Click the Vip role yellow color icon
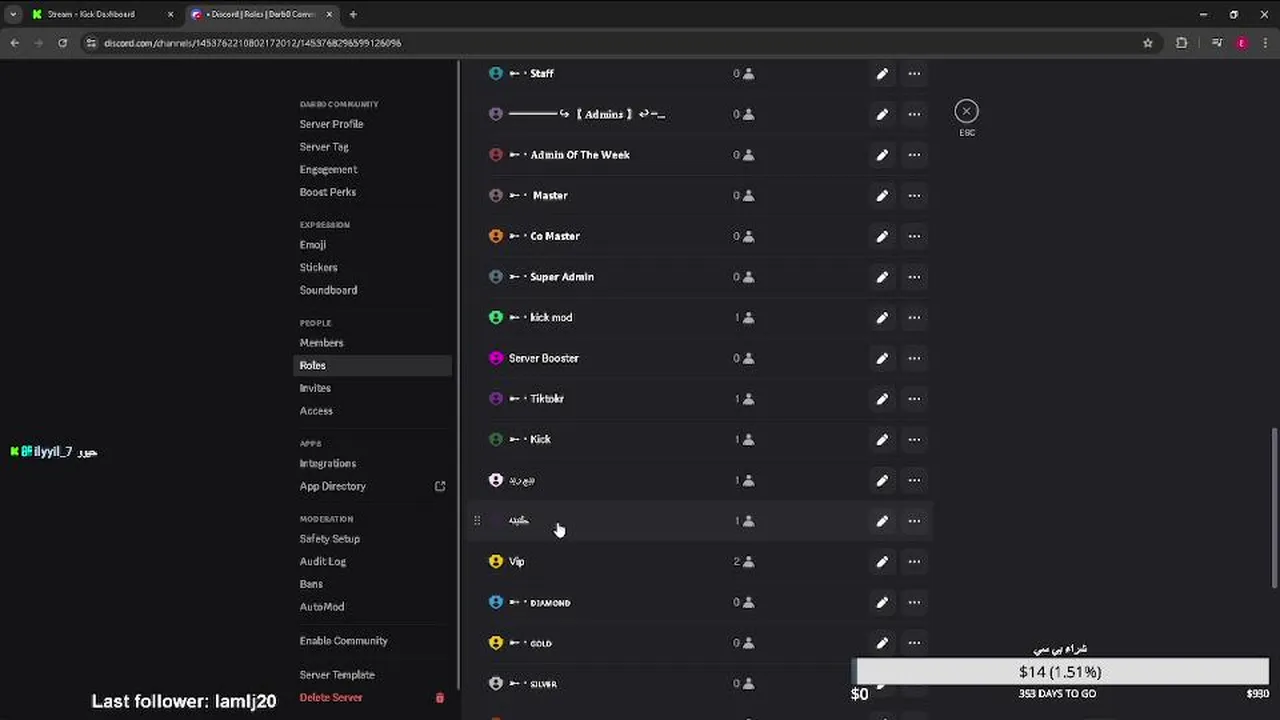Viewport: 1280px width, 720px height. click(x=496, y=562)
